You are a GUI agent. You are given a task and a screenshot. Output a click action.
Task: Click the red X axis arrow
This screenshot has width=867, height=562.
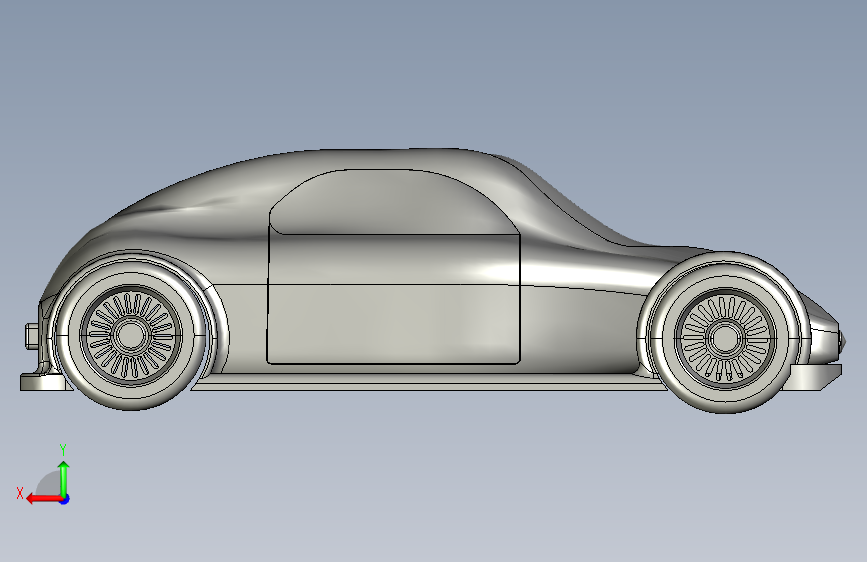pyautogui.click(x=43, y=499)
